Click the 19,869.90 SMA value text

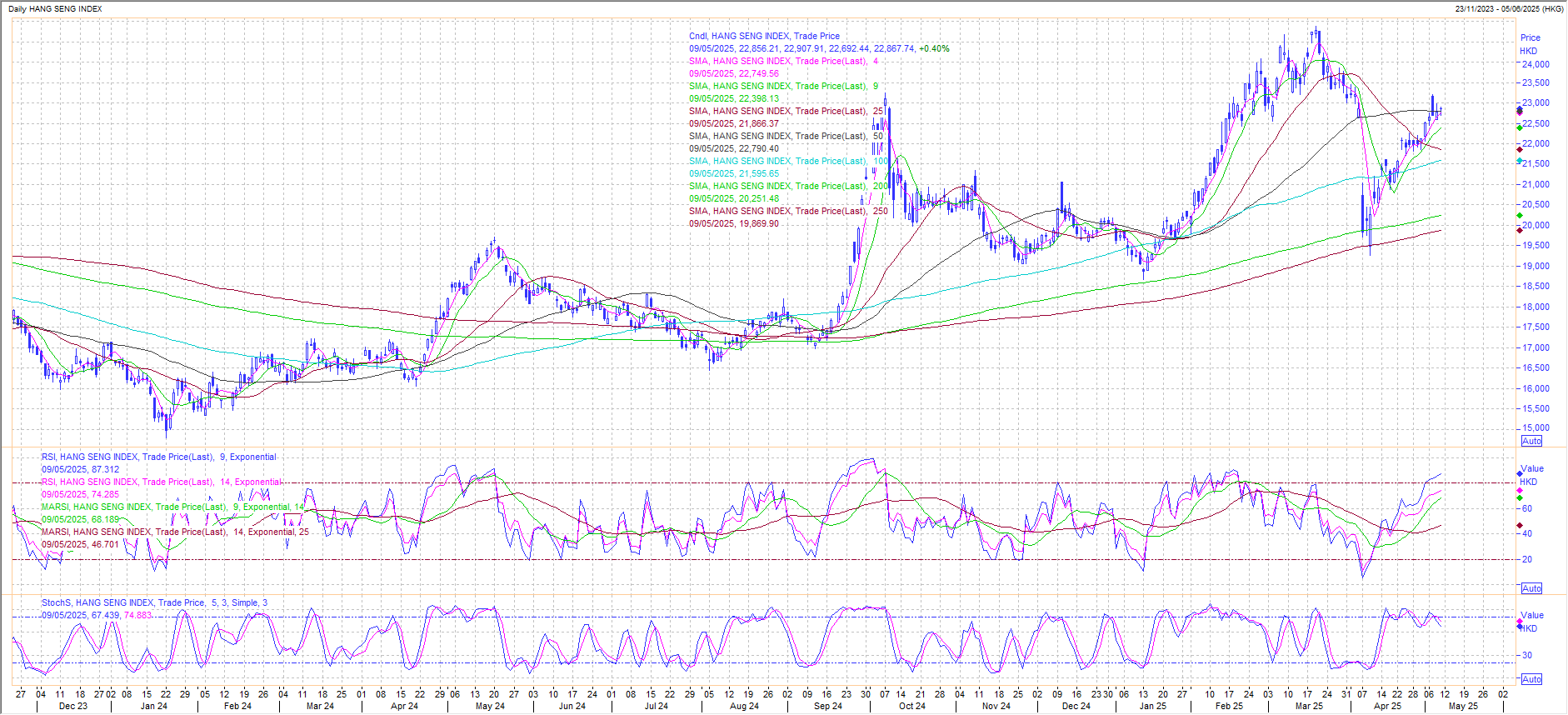tap(759, 223)
